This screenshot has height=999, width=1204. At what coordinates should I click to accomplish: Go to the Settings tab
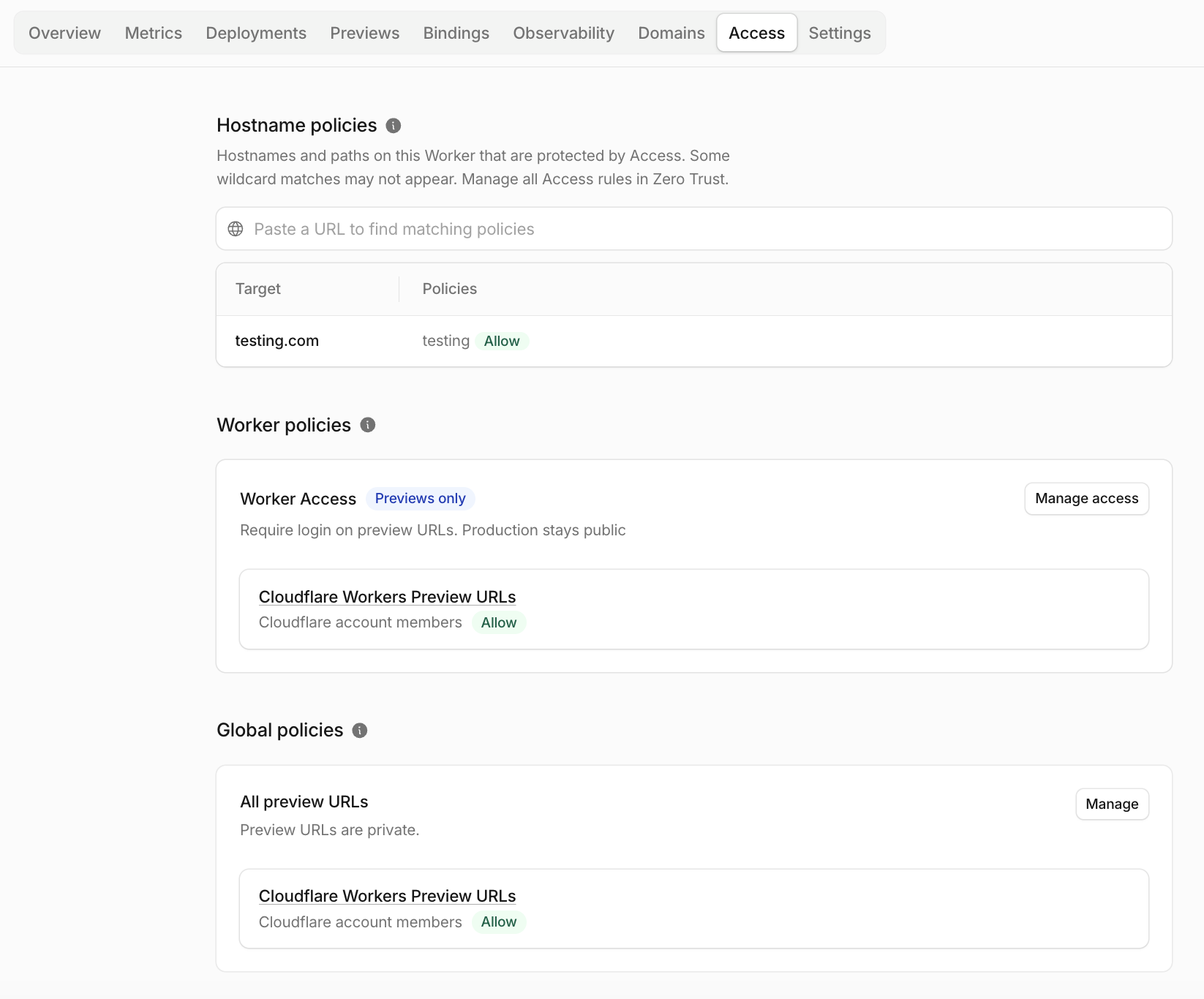[x=840, y=33]
